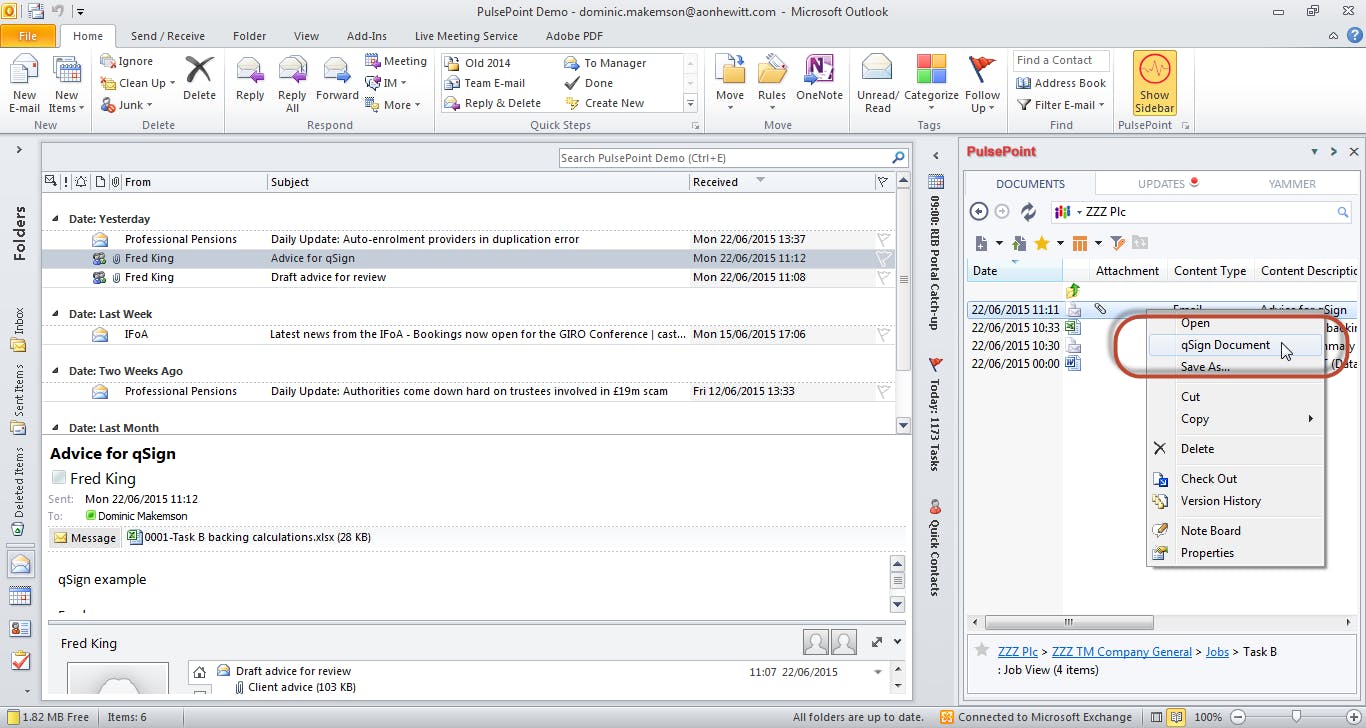Open the ZZZ Plc breadcrumb link
The image size is (1366, 728).
(1018, 652)
